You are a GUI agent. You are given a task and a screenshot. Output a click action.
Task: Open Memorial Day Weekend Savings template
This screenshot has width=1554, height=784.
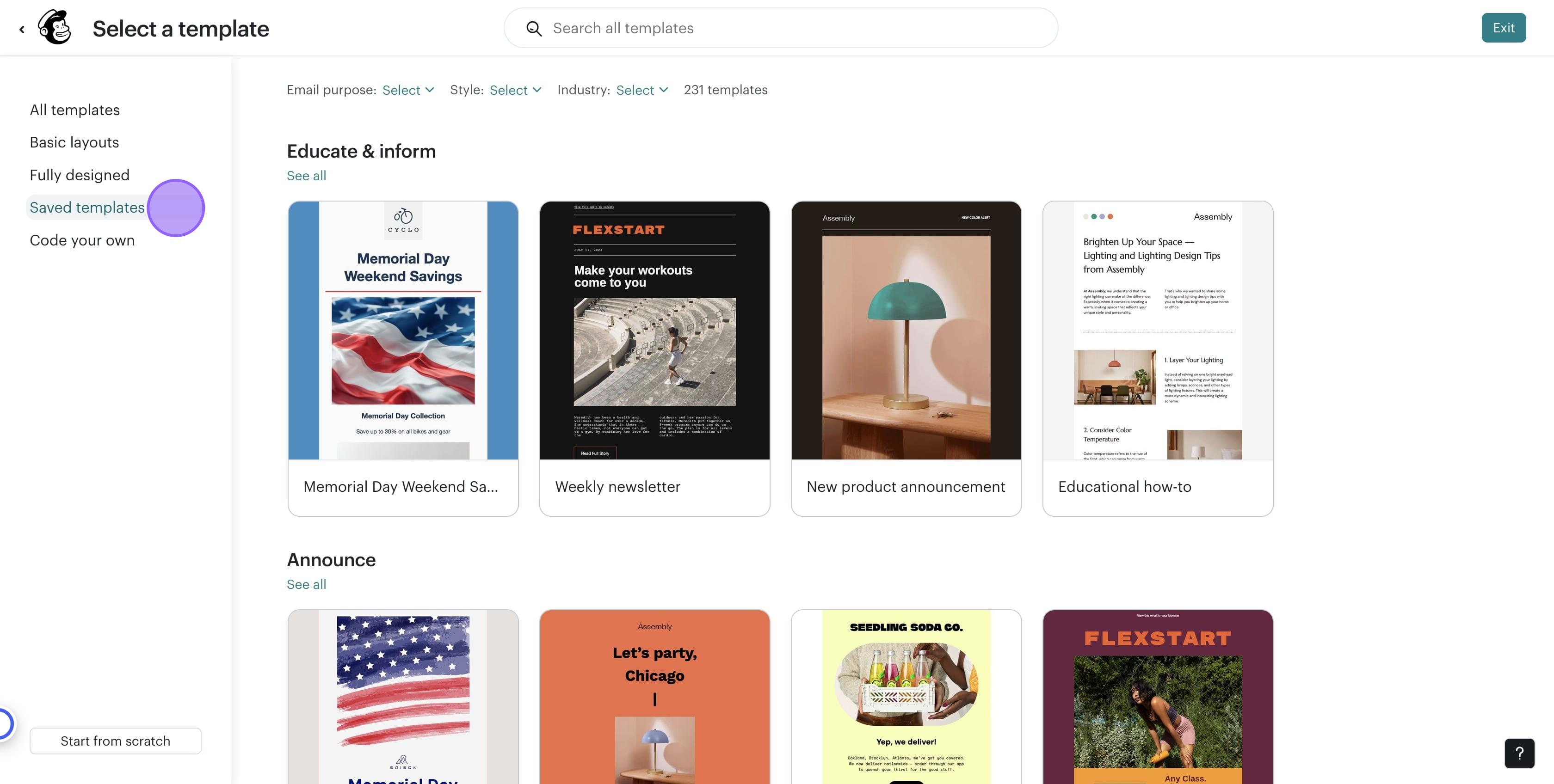click(403, 358)
